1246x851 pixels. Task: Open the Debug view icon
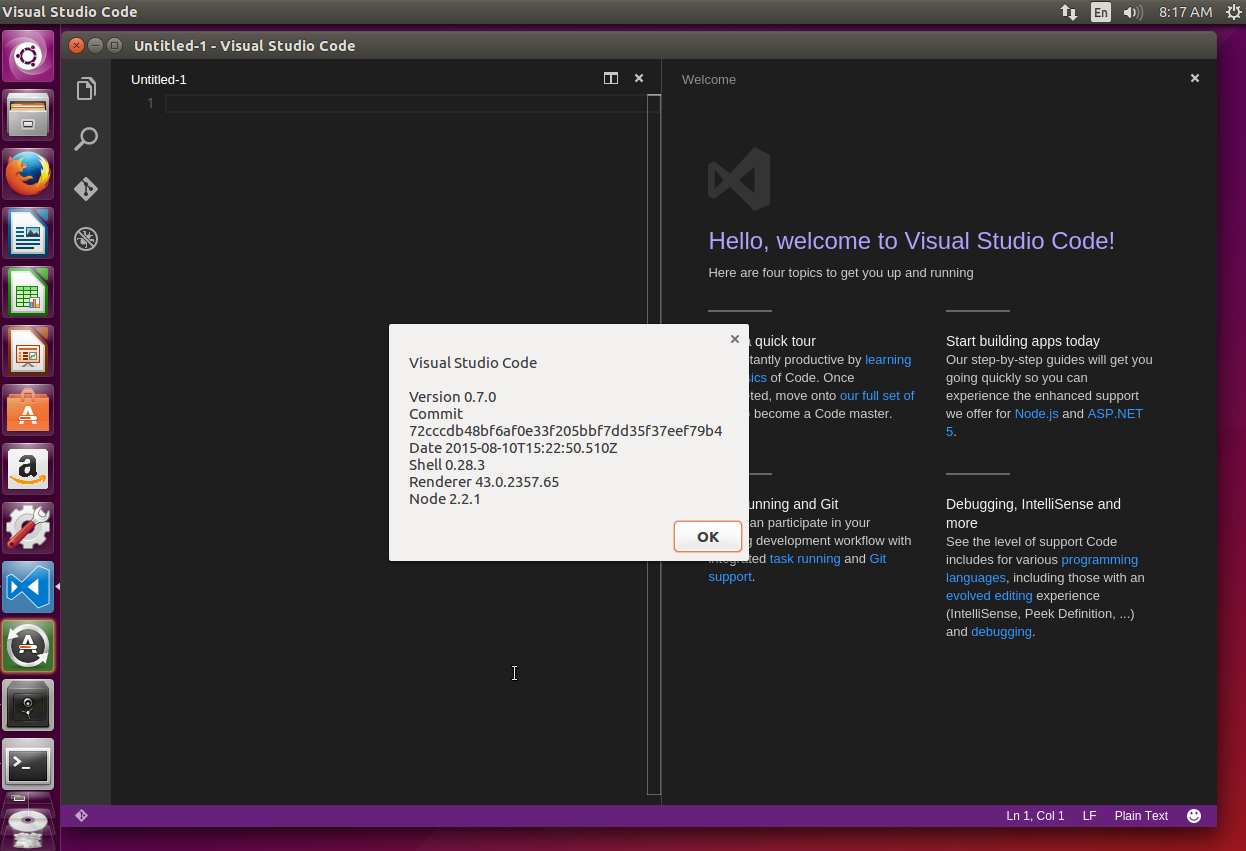tap(86, 239)
